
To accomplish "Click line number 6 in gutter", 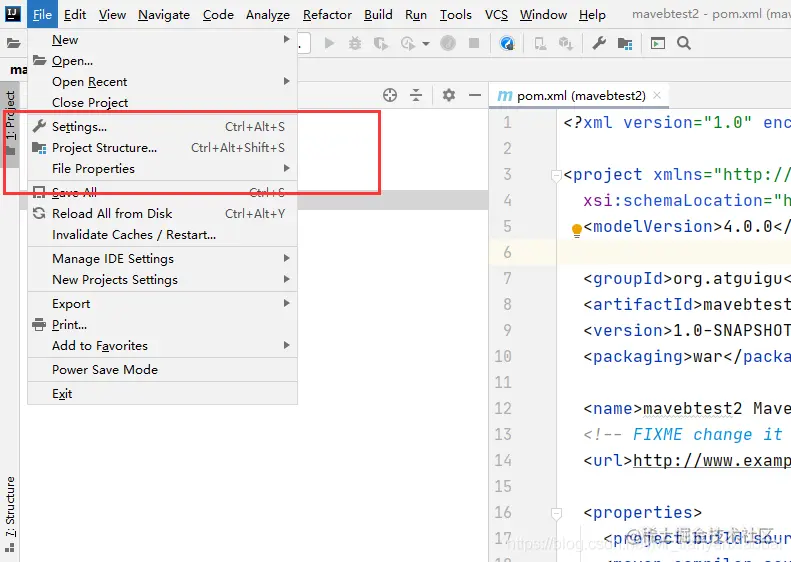I will pyautogui.click(x=507, y=252).
